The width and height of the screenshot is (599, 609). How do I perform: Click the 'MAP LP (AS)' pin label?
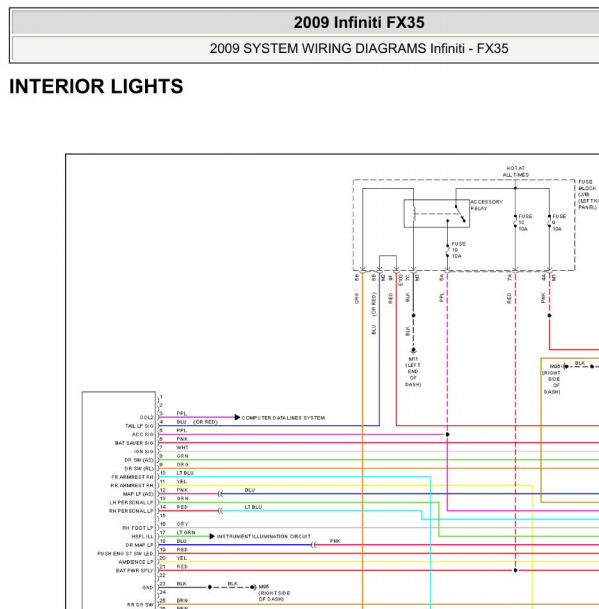(138, 494)
